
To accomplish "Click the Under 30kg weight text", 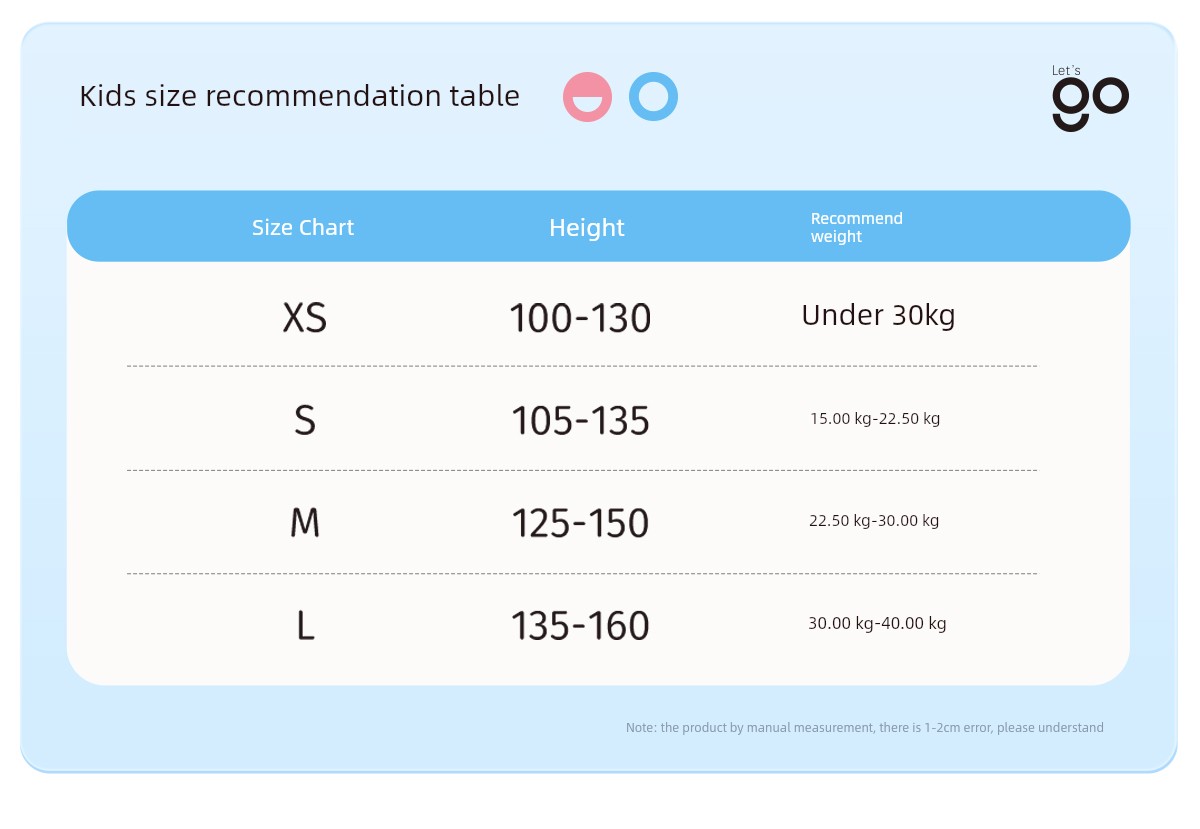I will coord(878,316).
